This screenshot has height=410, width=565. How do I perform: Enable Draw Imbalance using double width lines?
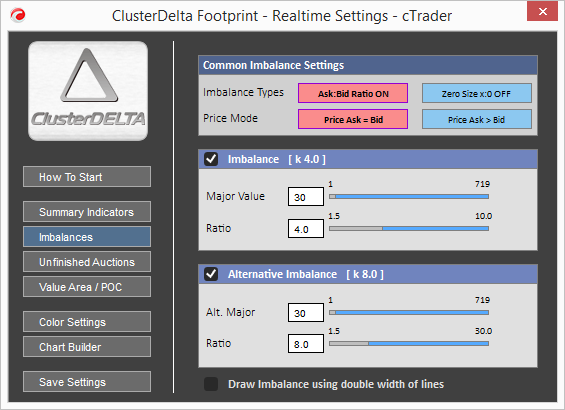pos(211,384)
